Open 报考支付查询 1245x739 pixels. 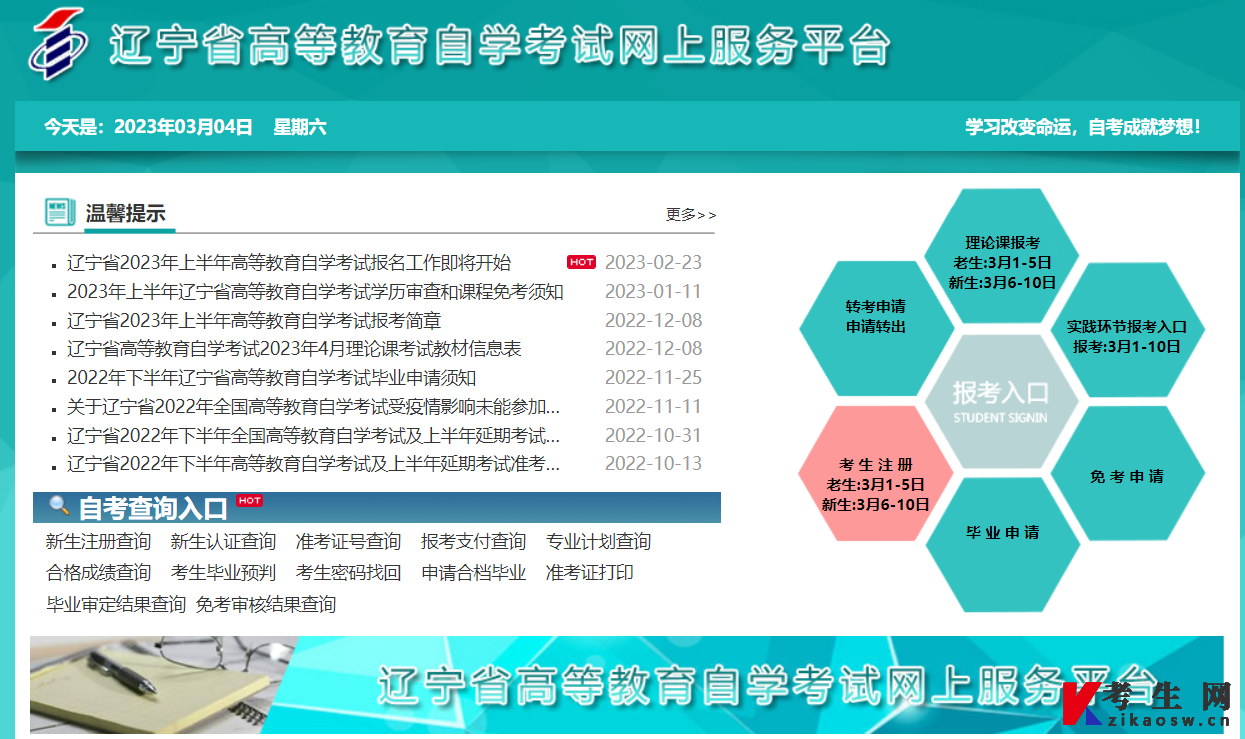pos(473,542)
